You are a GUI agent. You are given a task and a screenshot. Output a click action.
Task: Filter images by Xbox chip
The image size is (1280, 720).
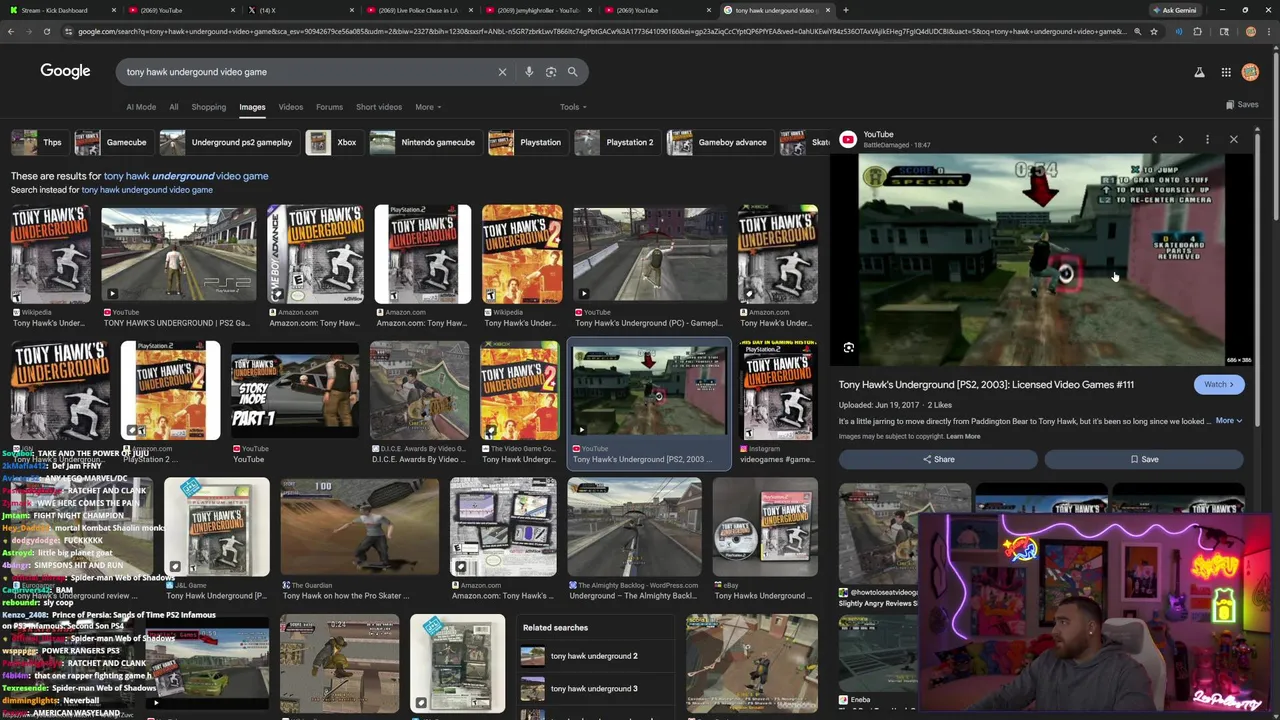pos(333,142)
